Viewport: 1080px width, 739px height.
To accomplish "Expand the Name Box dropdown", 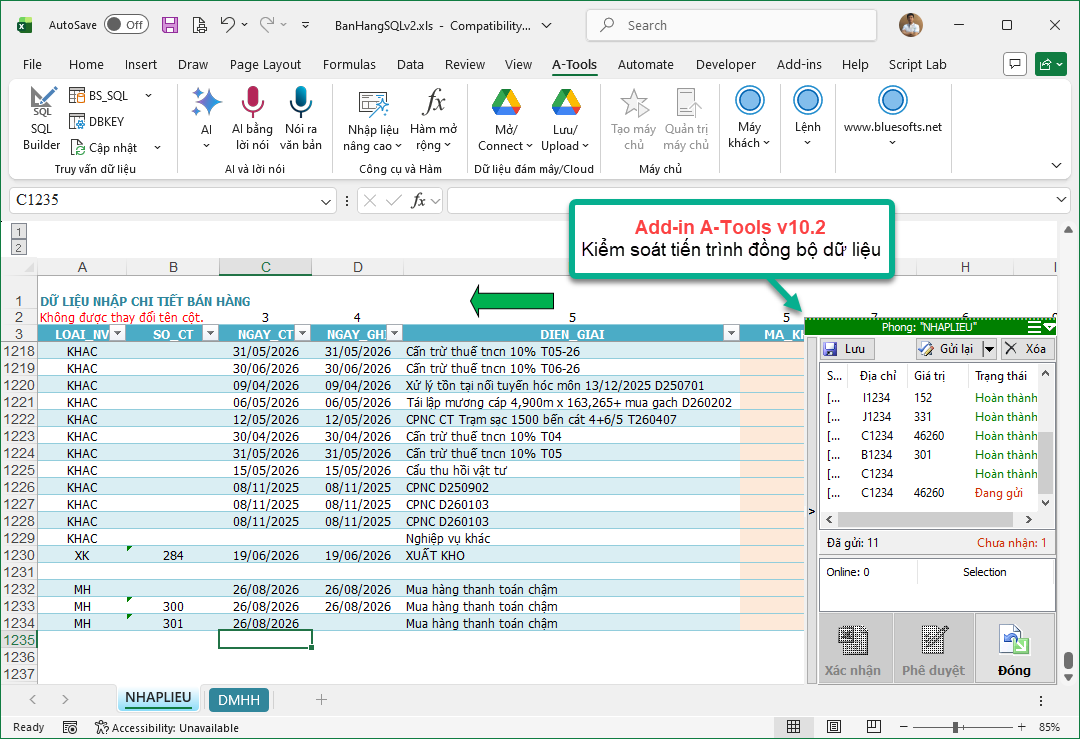I will [326, 201].
